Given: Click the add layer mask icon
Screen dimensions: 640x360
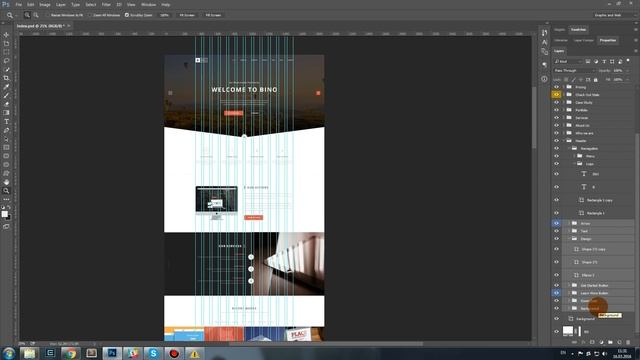Looking at the screenshot, I should point(592,342).
